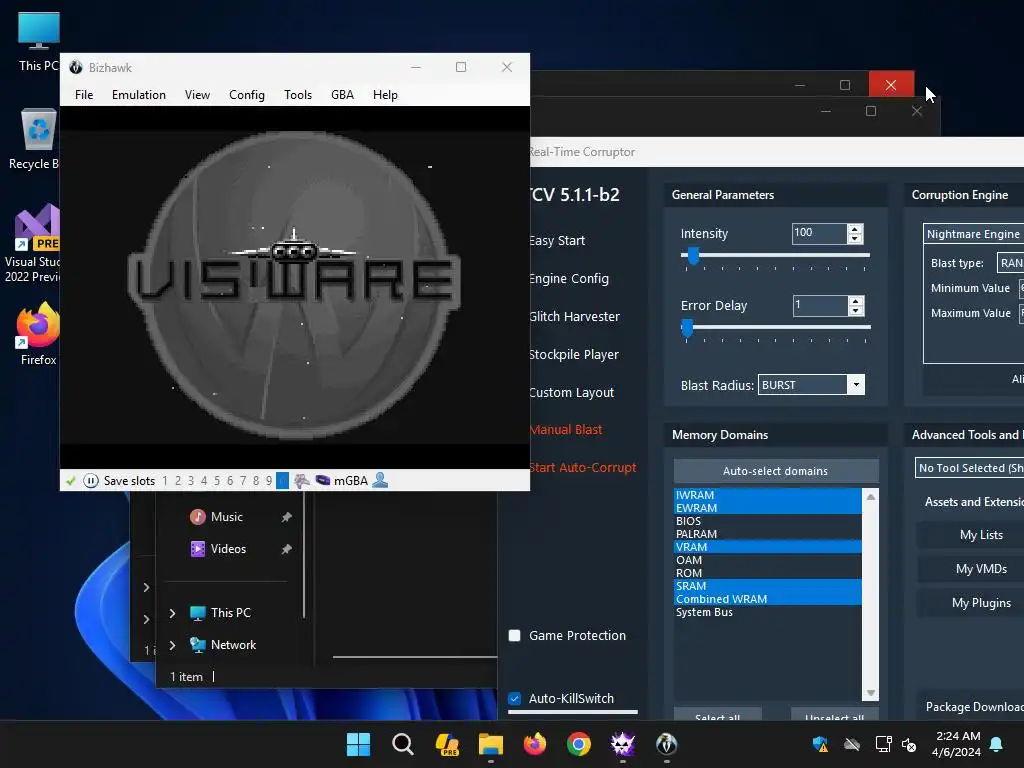The height and width of the screenshot is (768, 1024).
Task: Open the Windows Start menu
Action: tap(358, 744)
